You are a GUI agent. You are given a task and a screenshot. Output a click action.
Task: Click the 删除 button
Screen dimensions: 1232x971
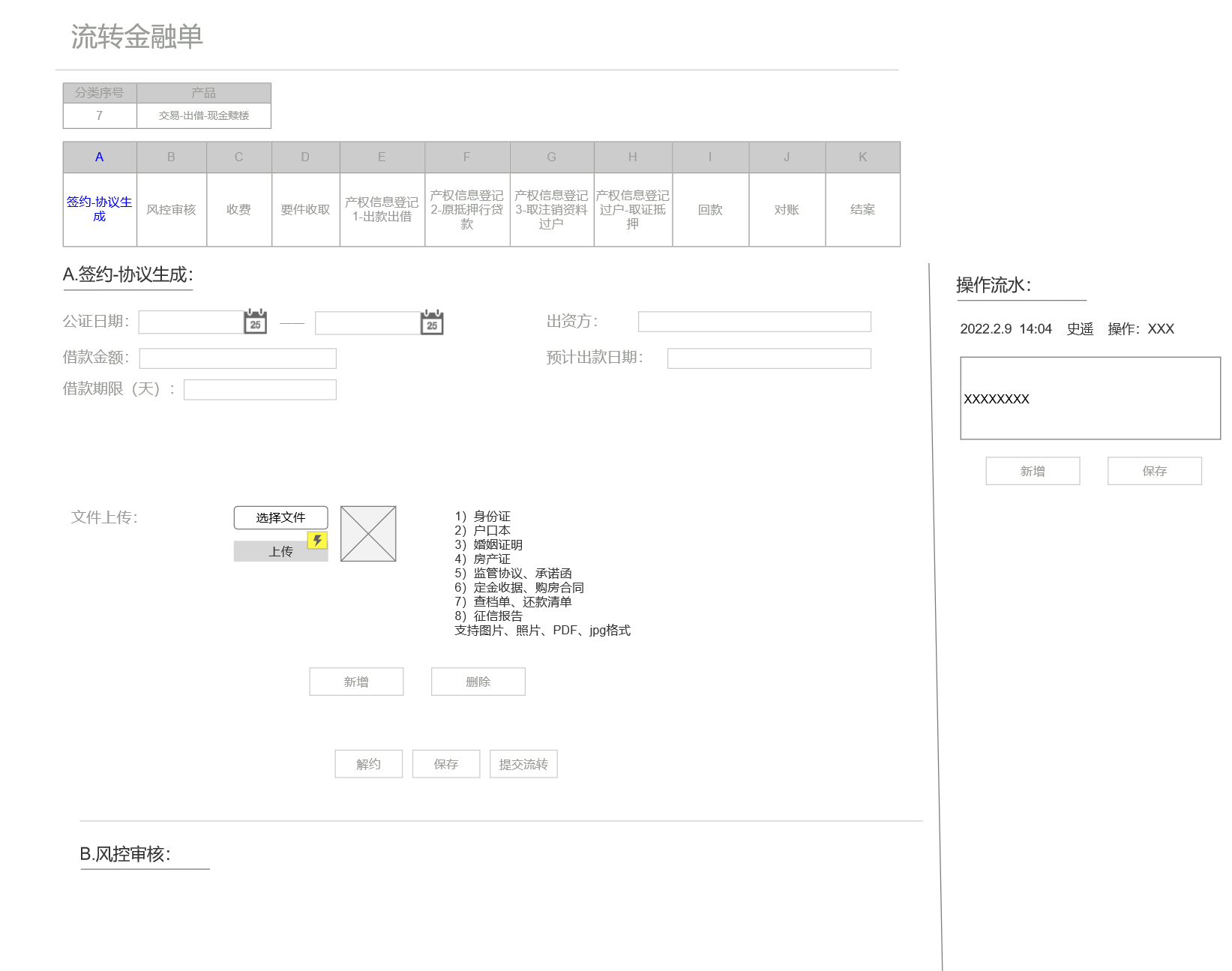pos(478,682)
